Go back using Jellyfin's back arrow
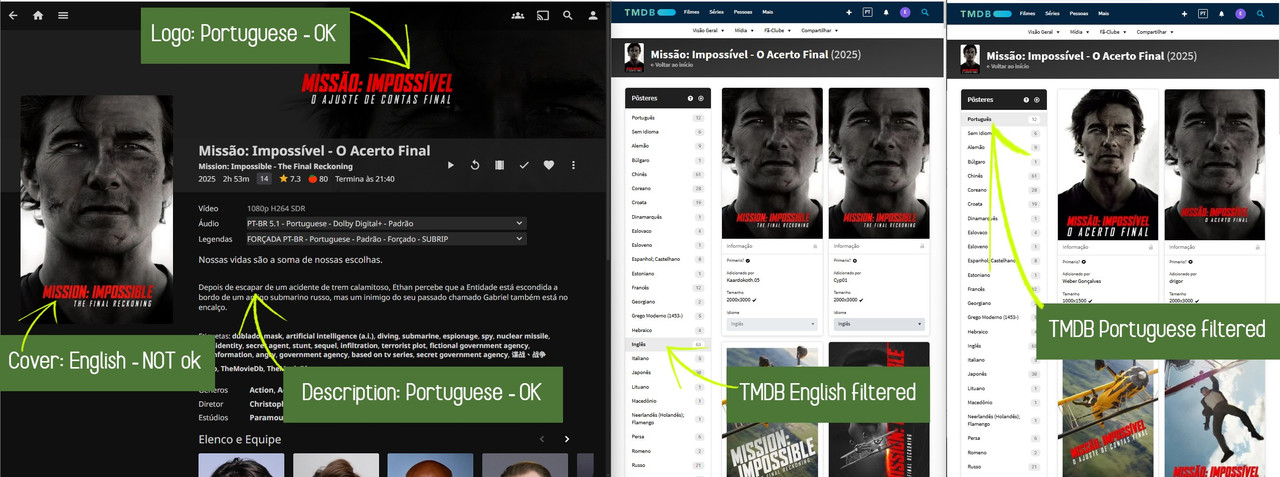The image size is (1280, 477). [14, 15]
